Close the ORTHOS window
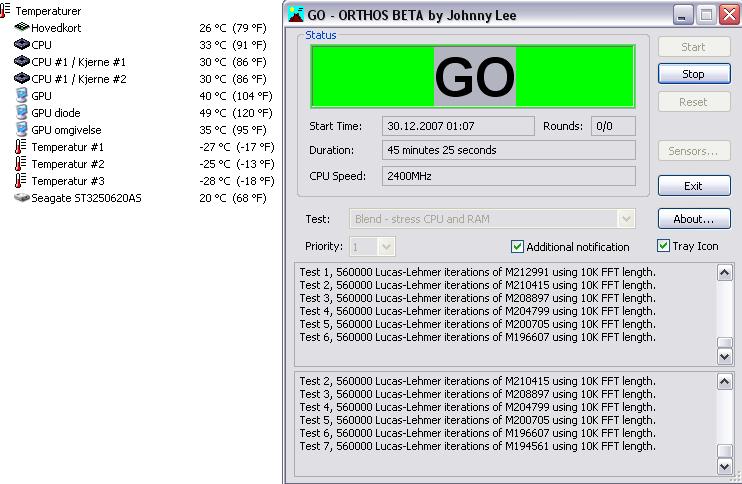The width and height of the screenshot is (742, 484). [729, 15]
